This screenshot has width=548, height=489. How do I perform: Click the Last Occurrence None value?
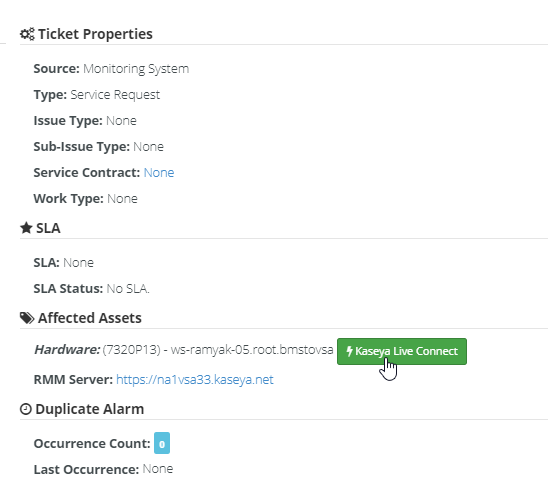coord(158,469)
